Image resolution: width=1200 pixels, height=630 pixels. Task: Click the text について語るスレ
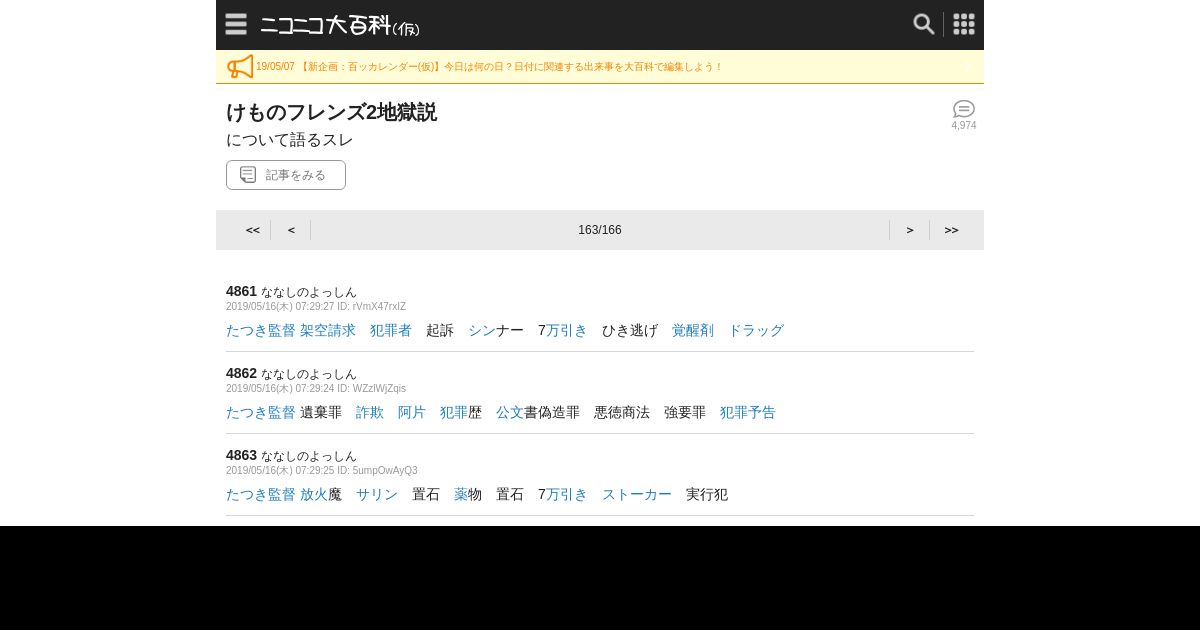(x=290, y=140)
